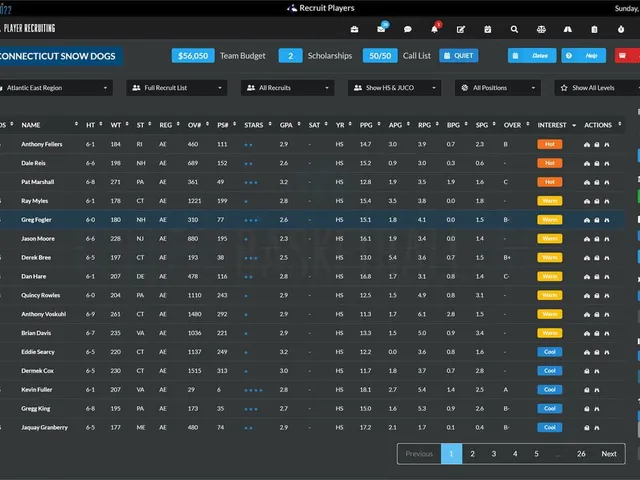Open the balance scales icon
The image size is (640, 480).
(x=541, y=29)
